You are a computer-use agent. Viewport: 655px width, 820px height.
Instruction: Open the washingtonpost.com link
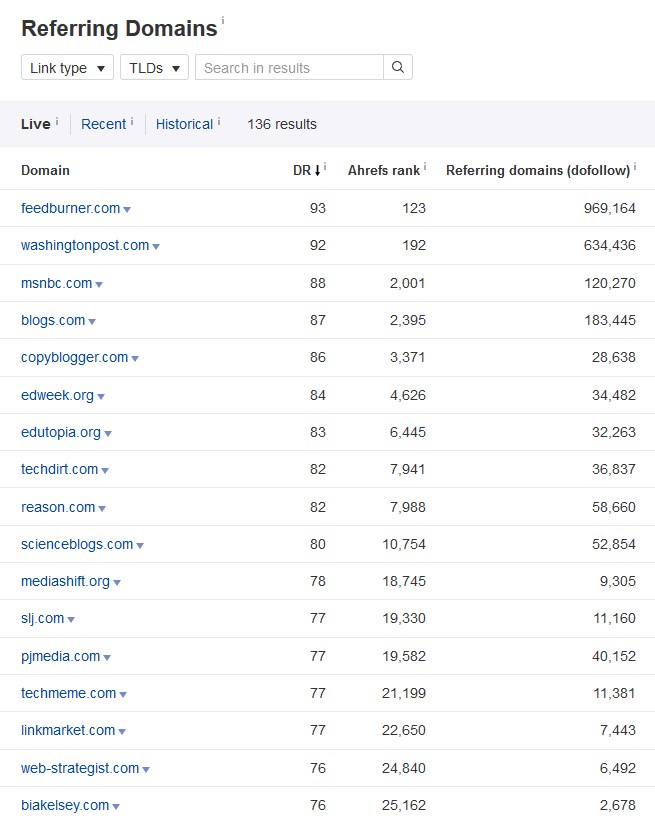(x=85, y=245)
